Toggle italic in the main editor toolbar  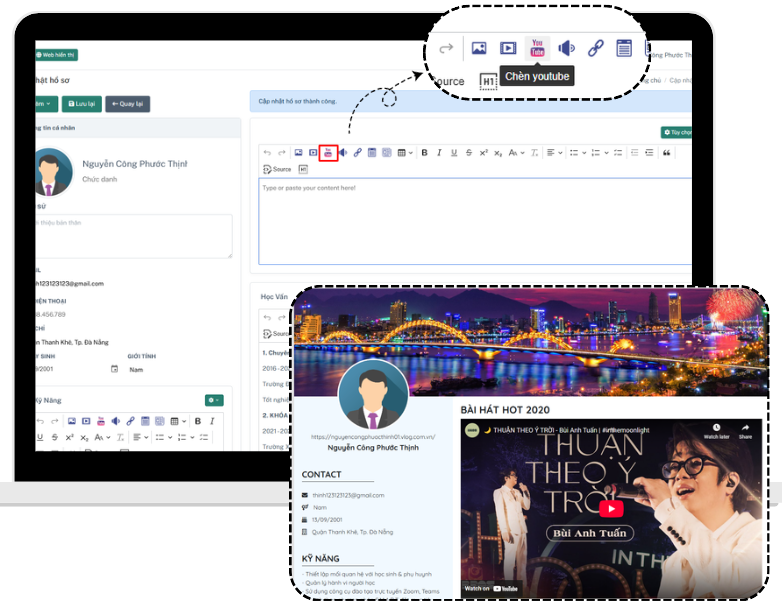[439, 153]
